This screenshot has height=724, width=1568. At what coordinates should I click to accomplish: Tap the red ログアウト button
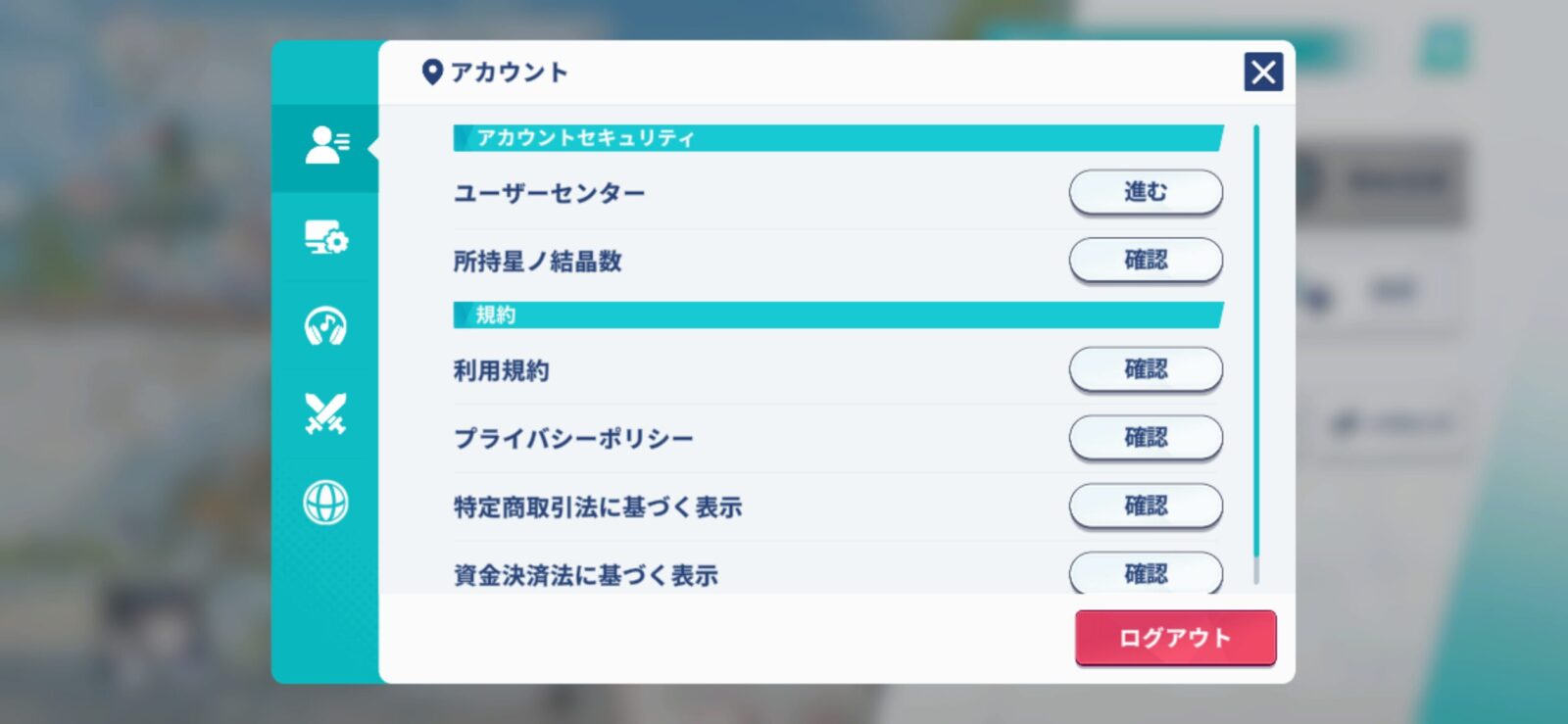coord(1175,638)
